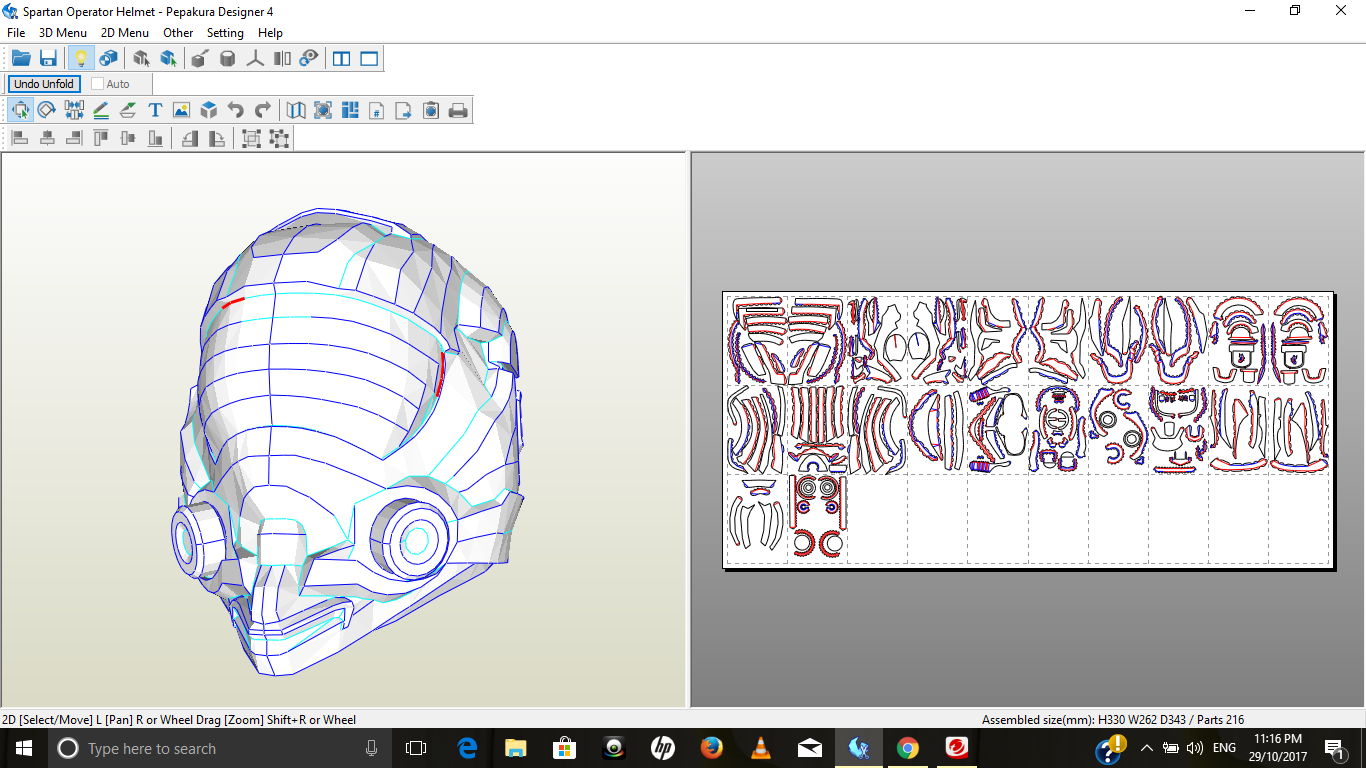The height and width of the screenshot is (768, 1366).
Task: Select the Join/Disjoin faces tool
Action: [x=74, y=110]
